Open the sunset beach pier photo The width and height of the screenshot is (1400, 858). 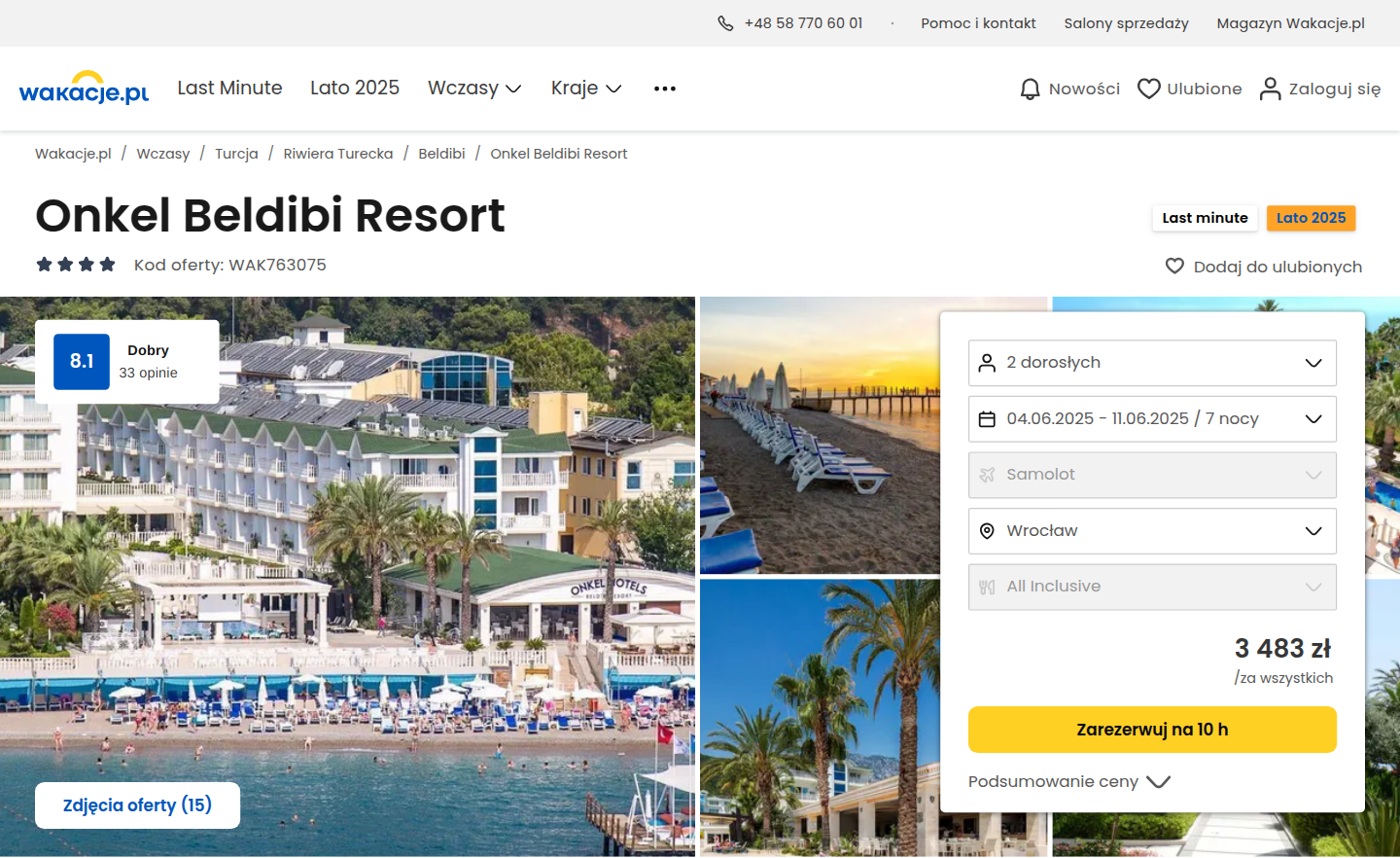click(x=820, y=435)
